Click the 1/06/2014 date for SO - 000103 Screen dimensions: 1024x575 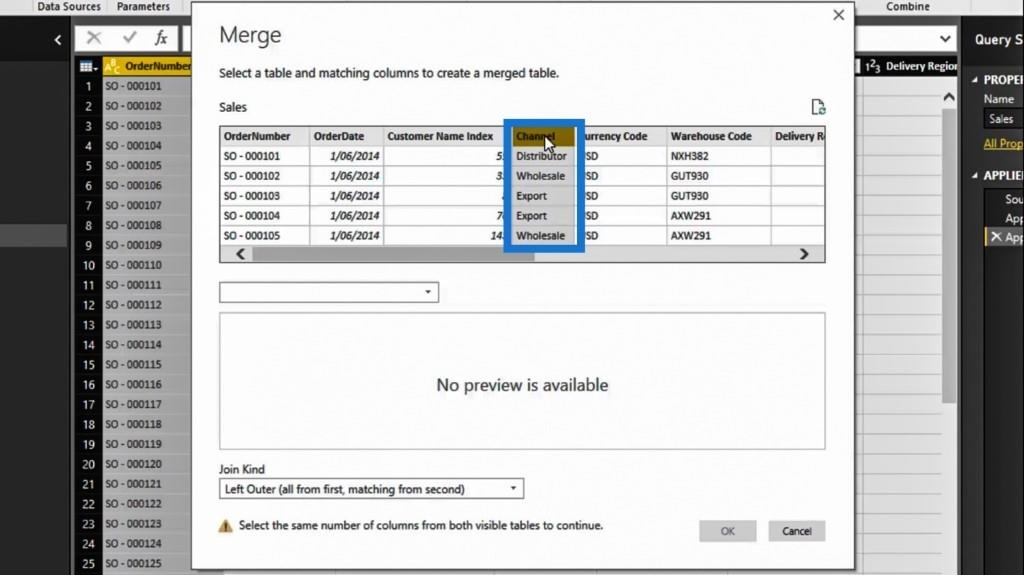(x=346, y=196)
